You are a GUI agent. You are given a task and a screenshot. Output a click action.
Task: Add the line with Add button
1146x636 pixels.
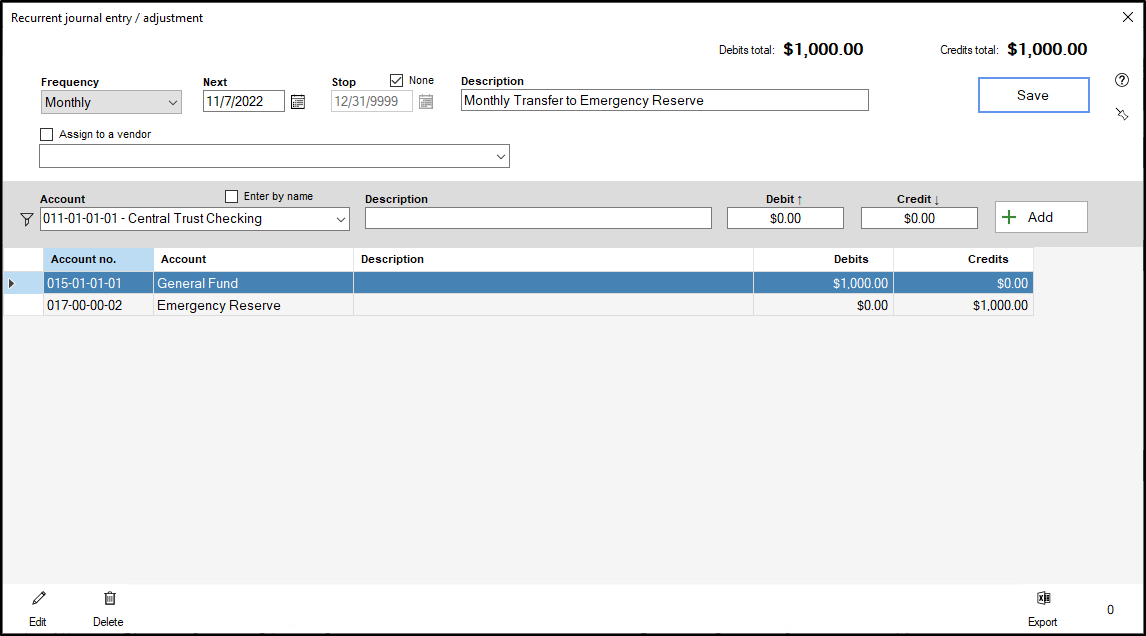tap(1040, 217)
